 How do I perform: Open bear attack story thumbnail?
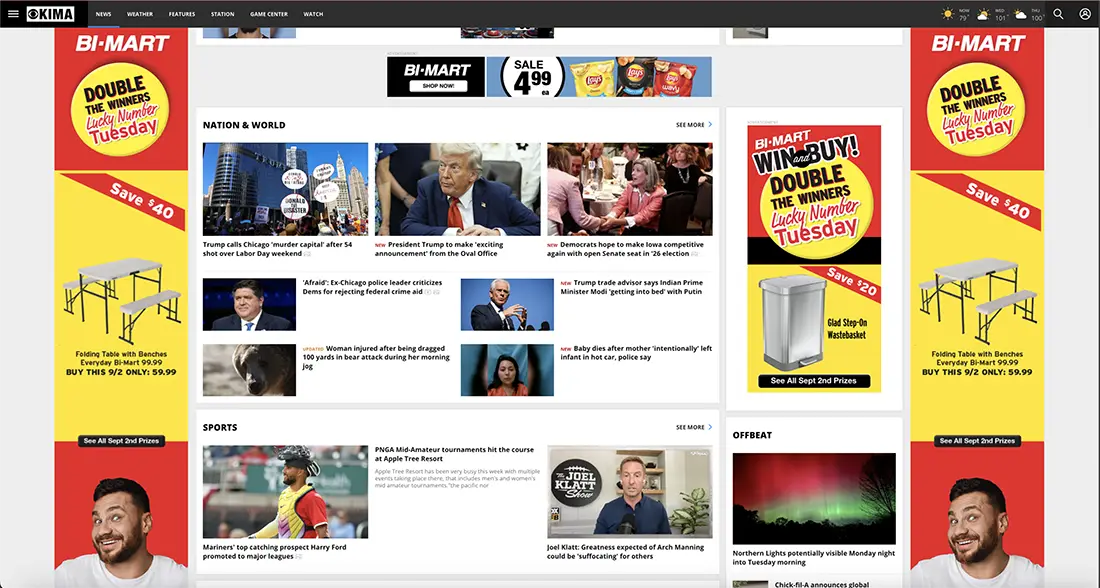[249, 370]
